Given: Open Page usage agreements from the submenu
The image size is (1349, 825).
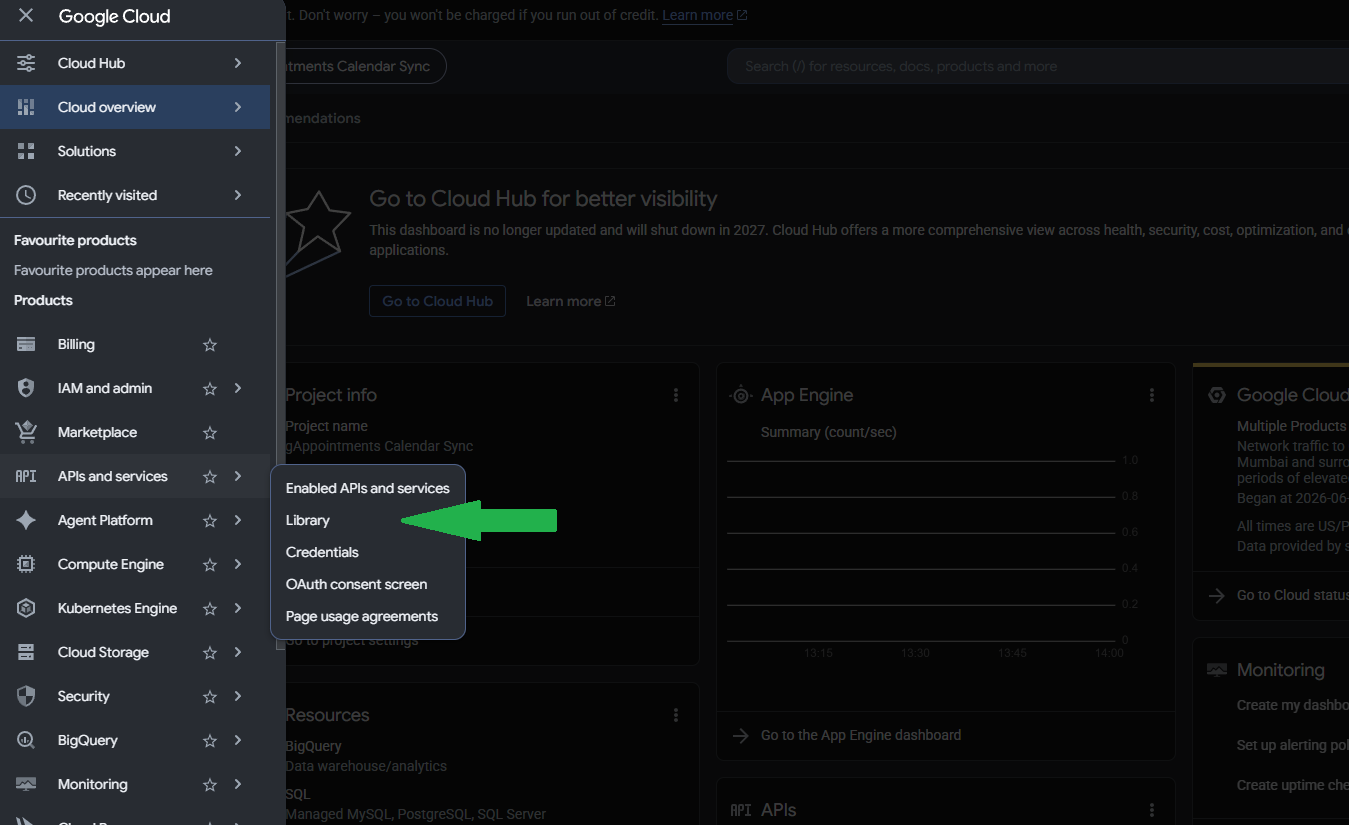Looking at the screenshot, I should pos(368,616).
